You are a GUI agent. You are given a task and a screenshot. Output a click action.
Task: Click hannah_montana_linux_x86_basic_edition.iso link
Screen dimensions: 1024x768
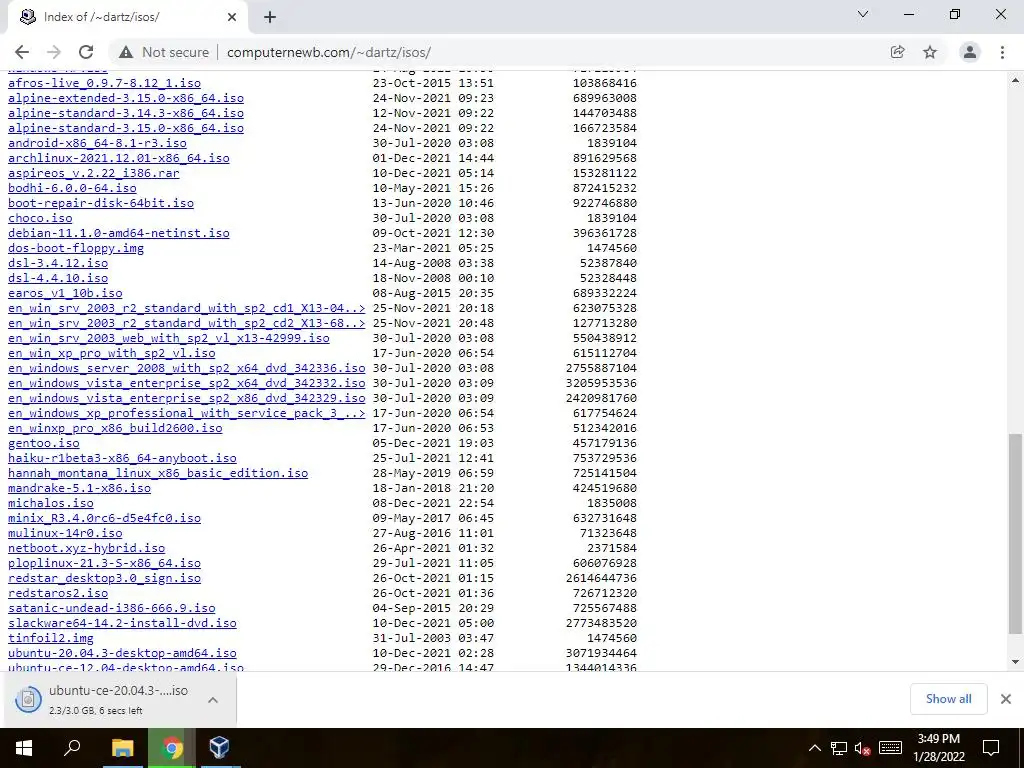click(x=158, y=473)
